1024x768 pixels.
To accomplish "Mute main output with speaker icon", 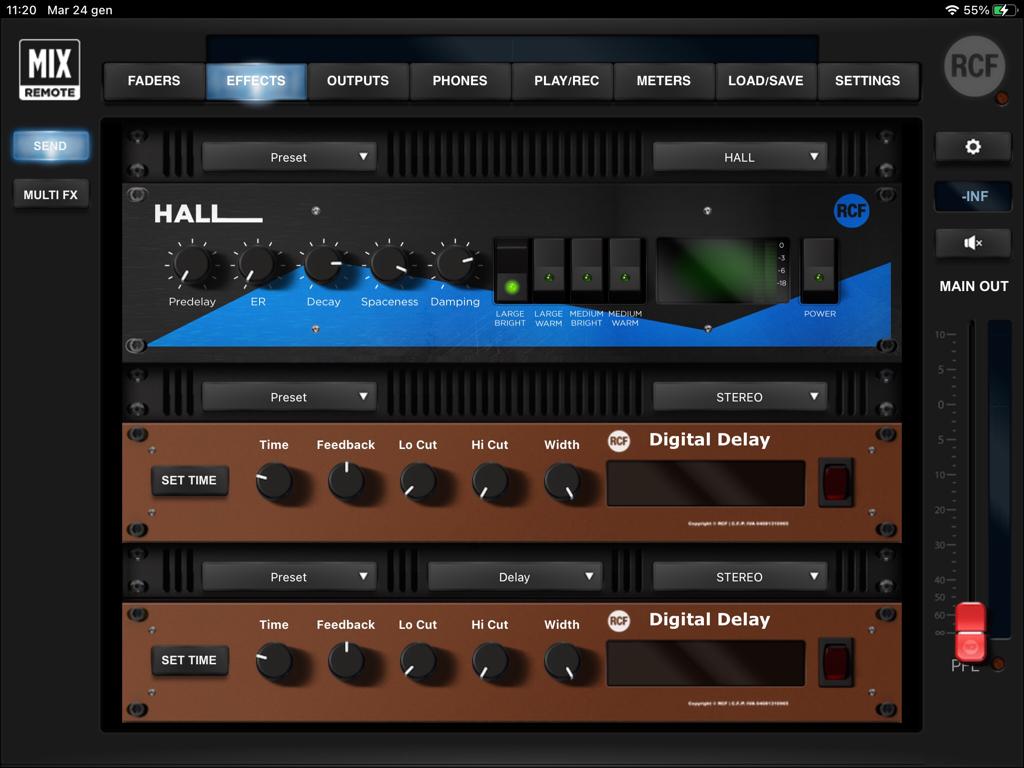I will [973, 243].
